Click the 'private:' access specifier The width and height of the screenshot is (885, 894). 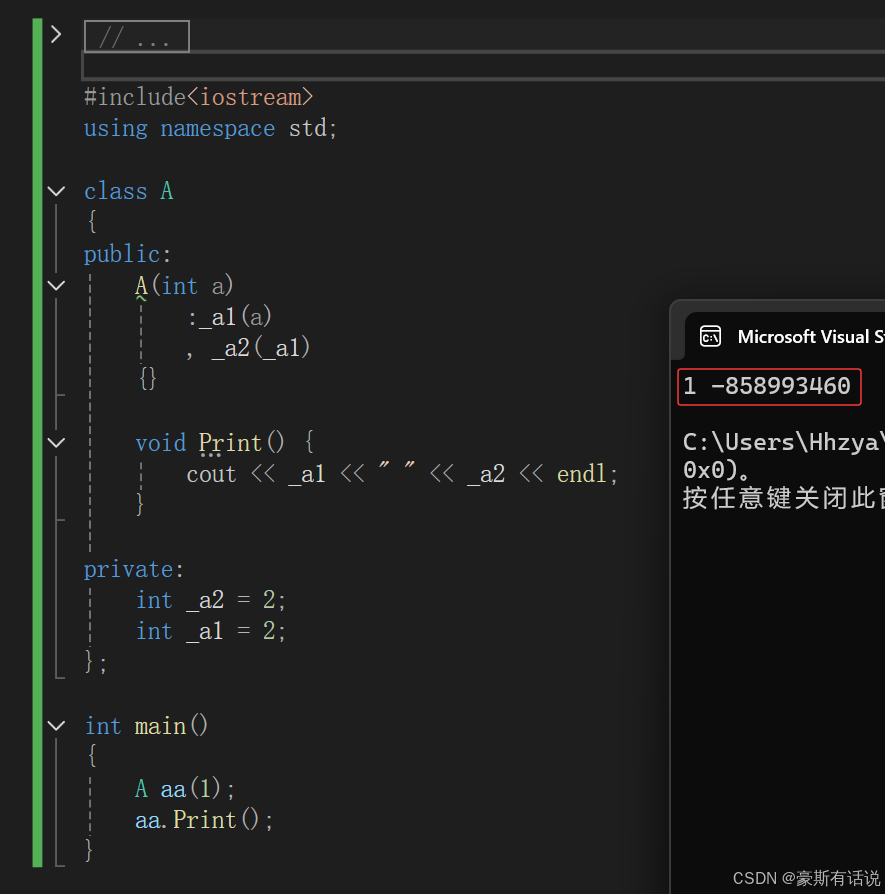pos(134,569)
